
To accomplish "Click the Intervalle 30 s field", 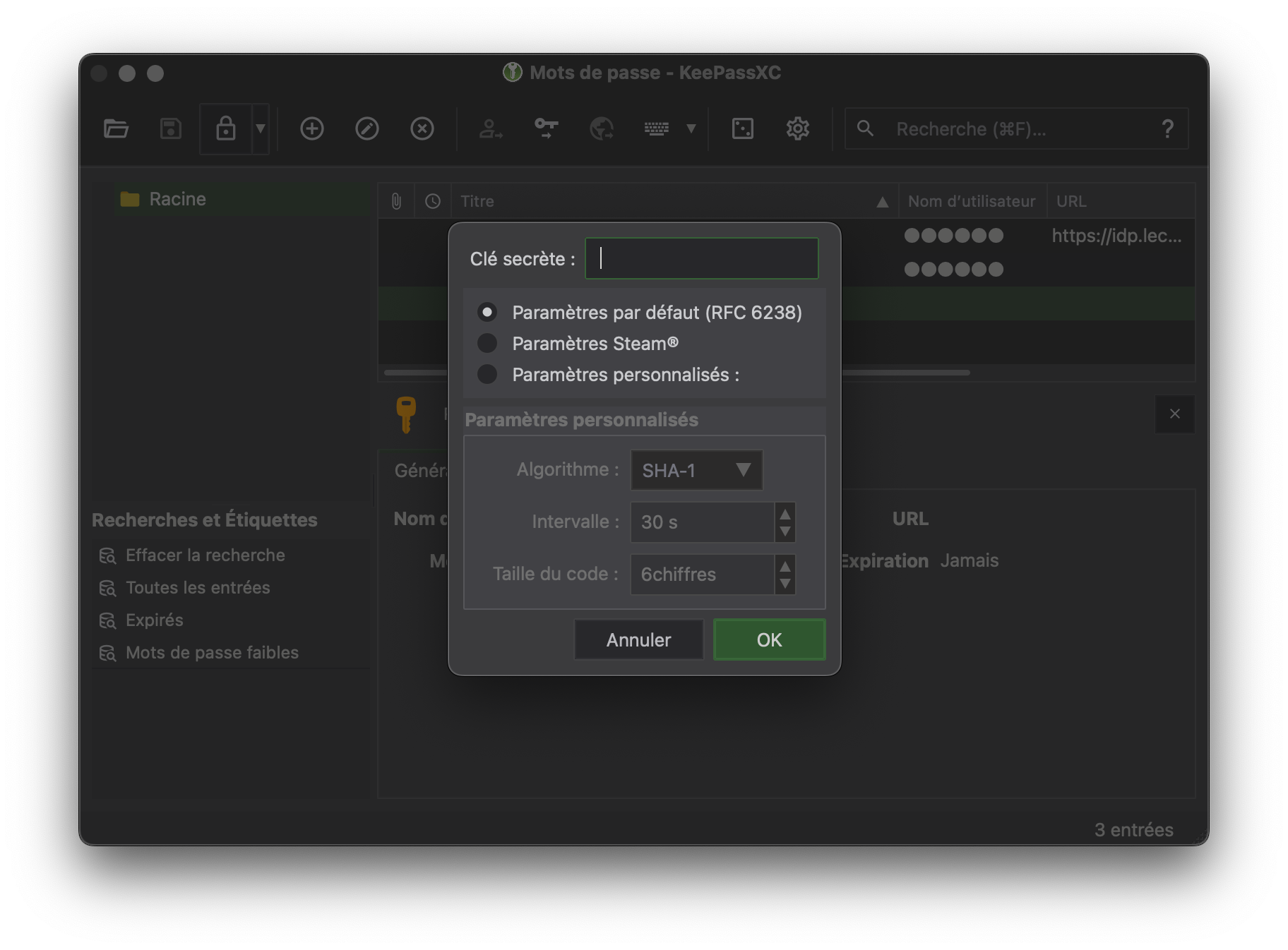I will 703,522.
